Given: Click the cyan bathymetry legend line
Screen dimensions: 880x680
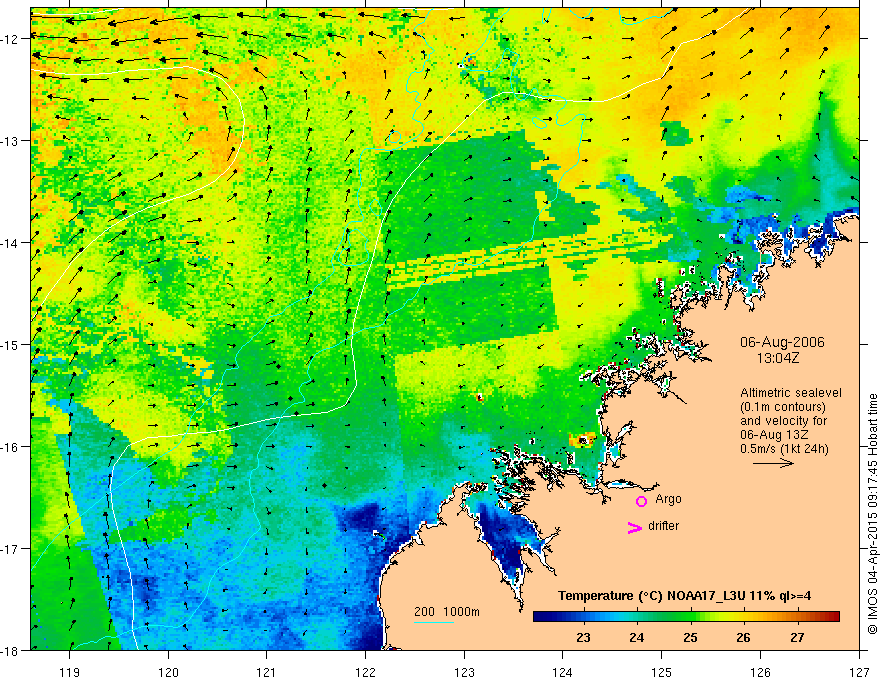Looking at the screenshot, I should [x=433, y=622].
